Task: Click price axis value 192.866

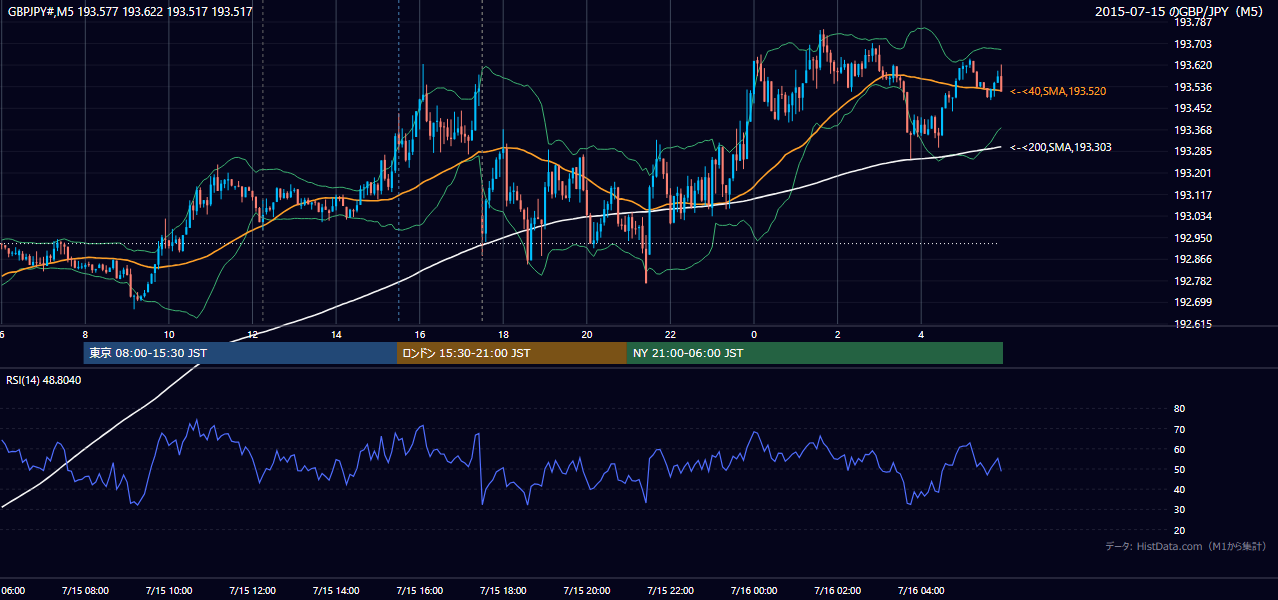Action: (x=1192, y=259)
